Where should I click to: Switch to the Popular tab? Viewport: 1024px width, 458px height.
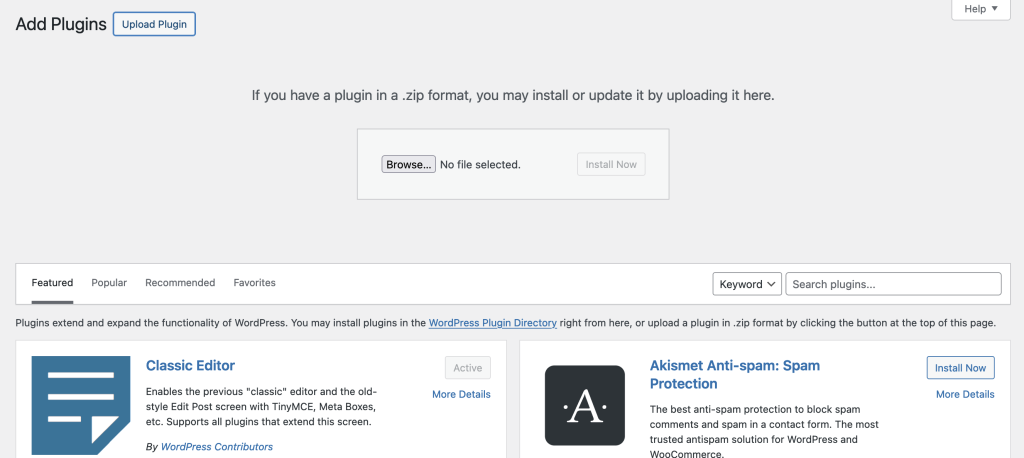pyautogui.click(x=109, y=283)
